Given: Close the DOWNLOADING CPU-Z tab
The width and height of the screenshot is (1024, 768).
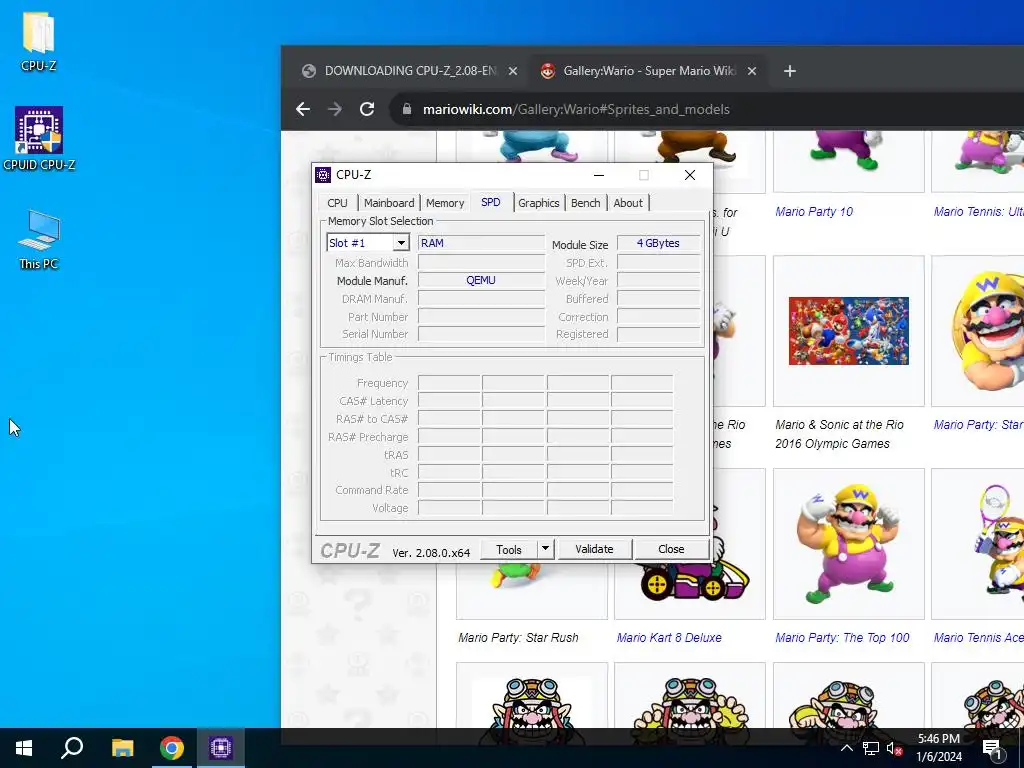Looking at the screenshot, I should point(513,71).
